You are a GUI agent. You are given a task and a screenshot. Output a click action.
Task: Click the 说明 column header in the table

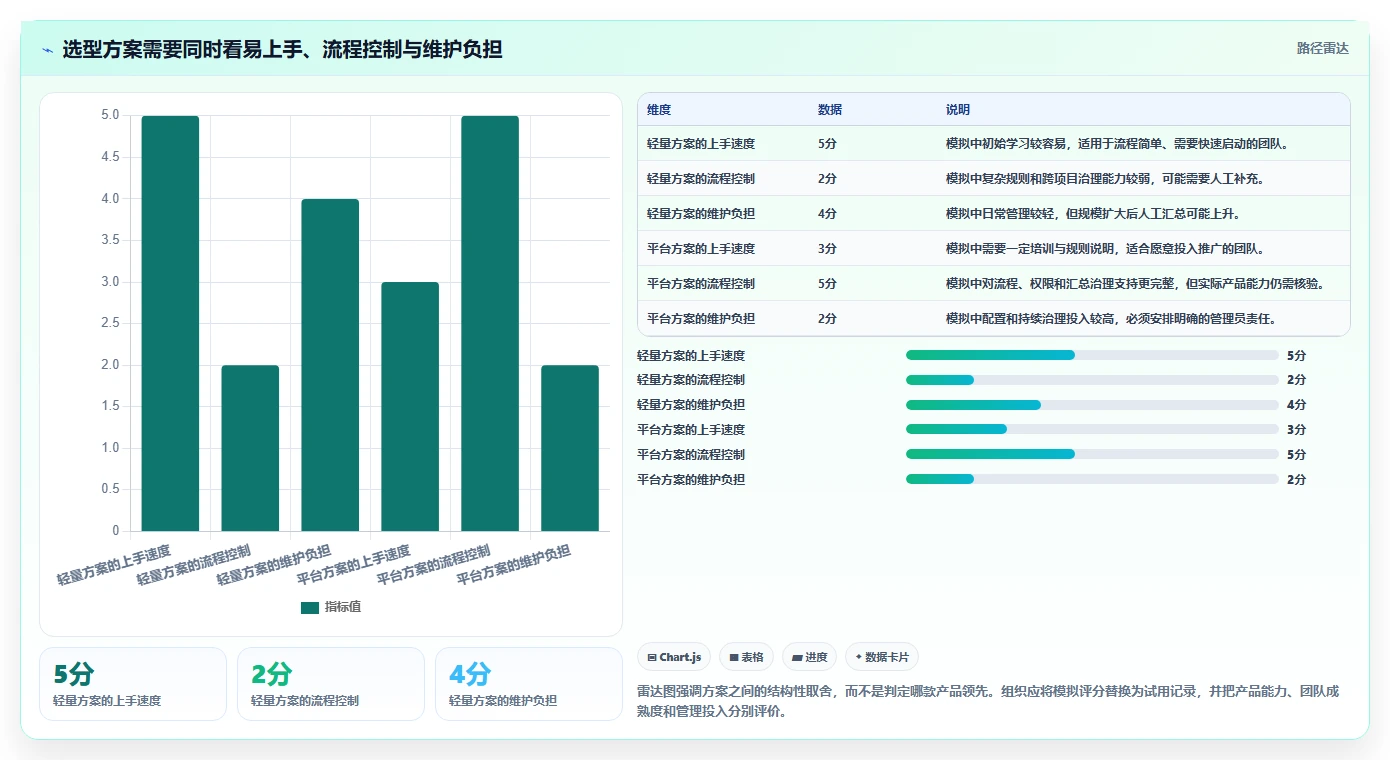coord(958,110)
